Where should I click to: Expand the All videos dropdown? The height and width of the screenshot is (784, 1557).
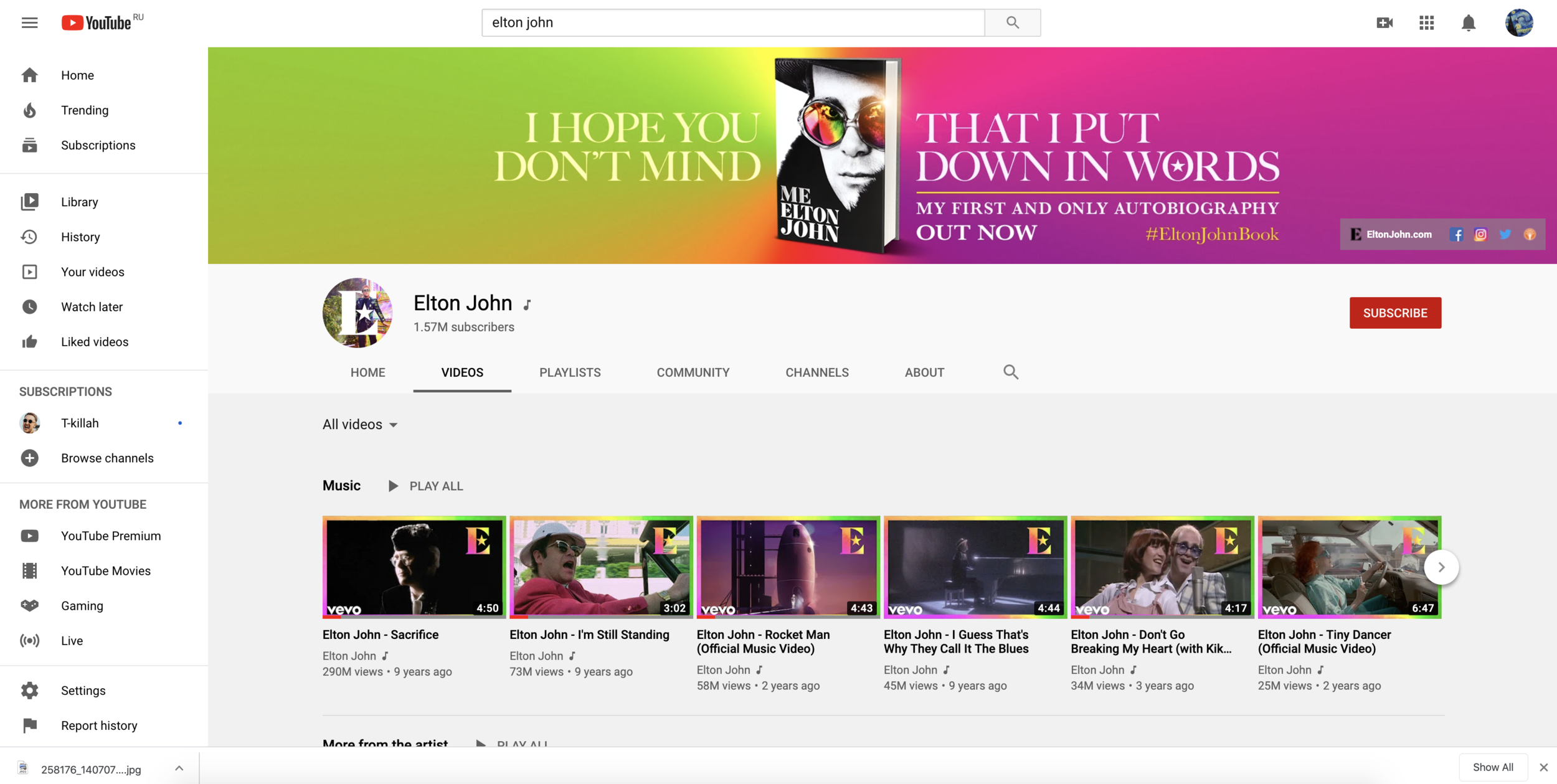coord(360,425)
